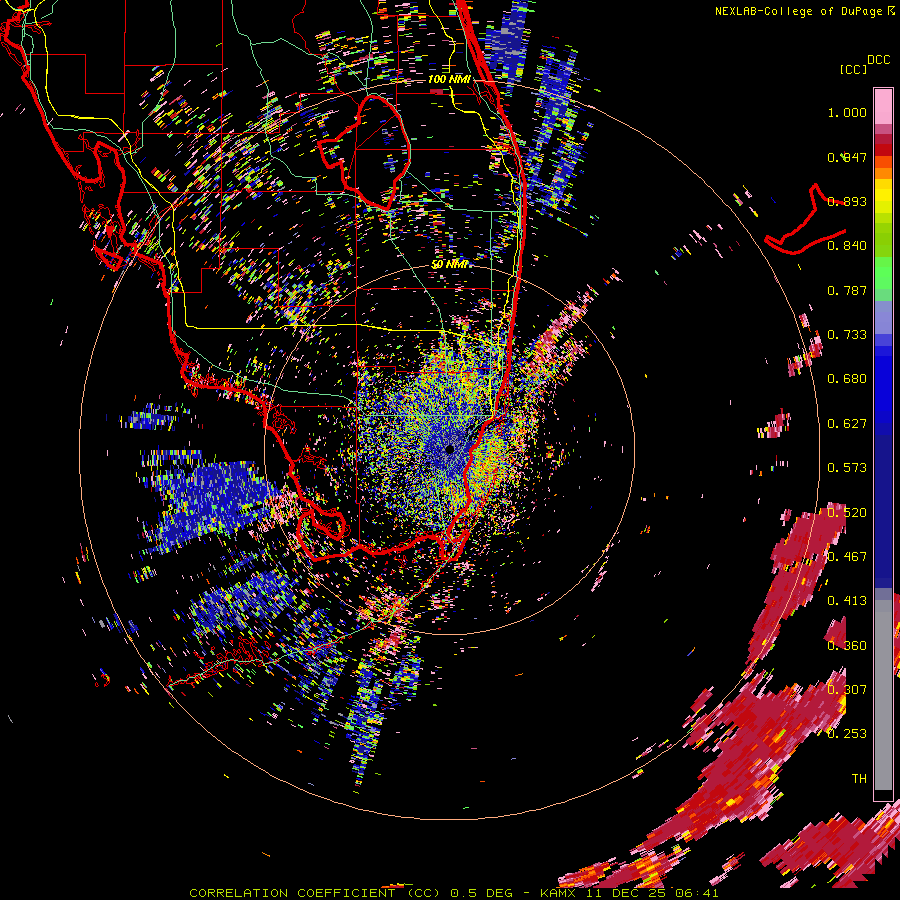Click the [CC] units label
Viewport: 900px width, 900px height.
853,69
